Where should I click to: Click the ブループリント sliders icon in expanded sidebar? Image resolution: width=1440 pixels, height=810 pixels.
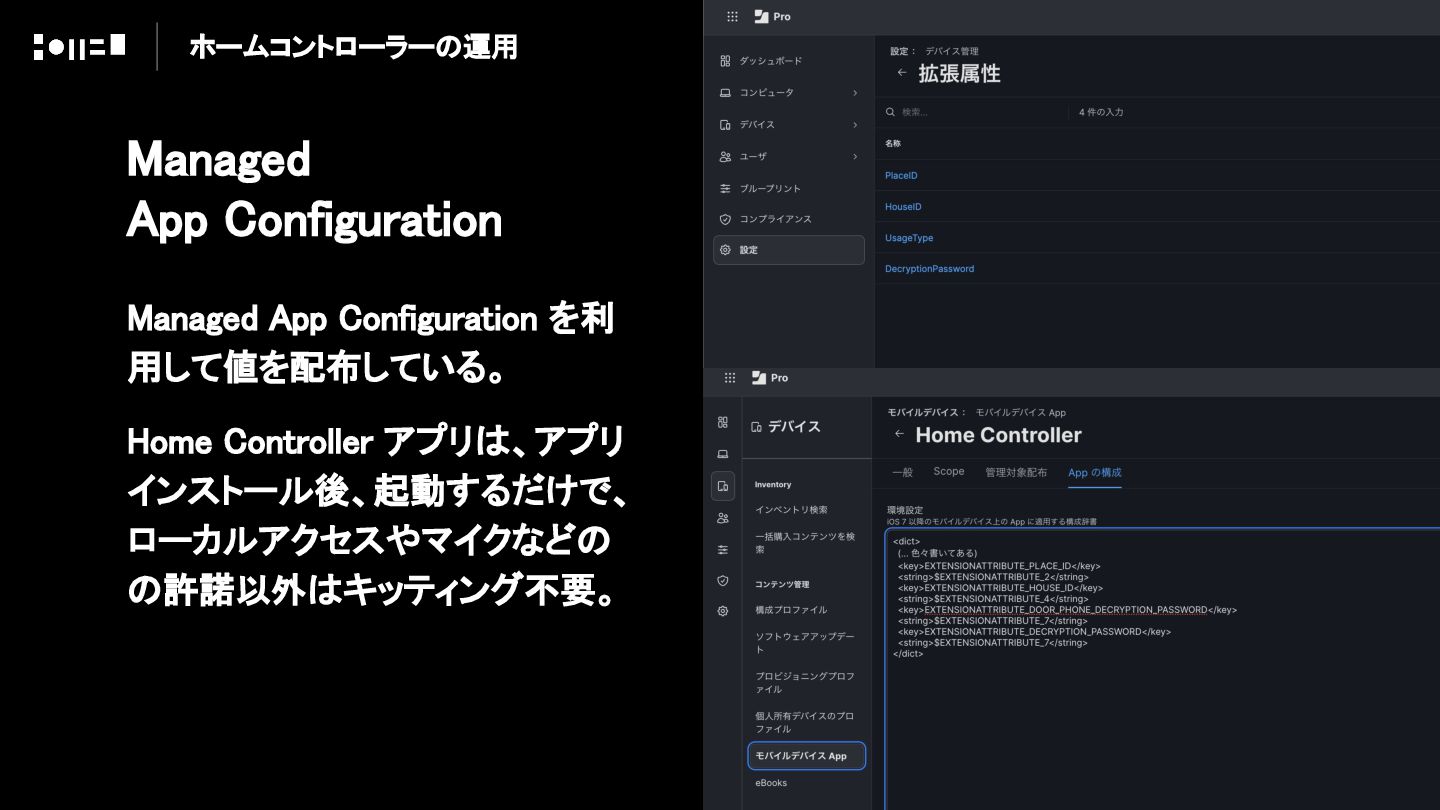[725, 189]
